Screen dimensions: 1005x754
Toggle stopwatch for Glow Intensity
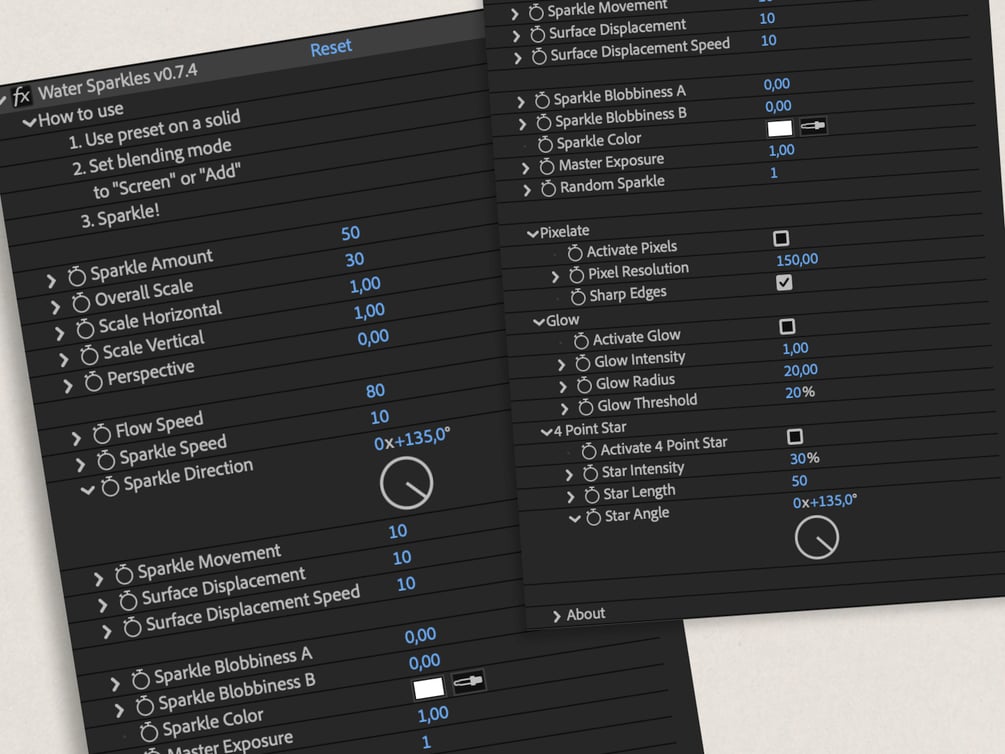pyautogui.click(x=583, y=363)
